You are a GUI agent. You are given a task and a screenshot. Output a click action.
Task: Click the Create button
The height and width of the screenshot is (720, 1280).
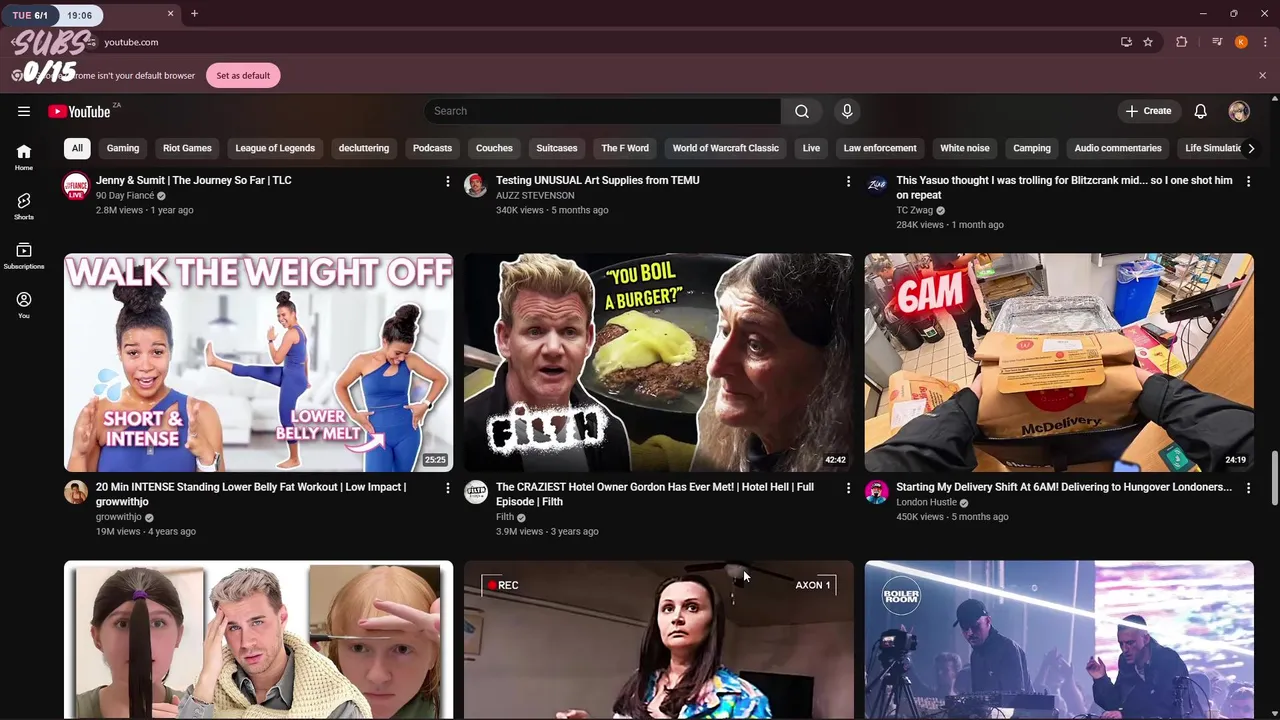[1148, 111]
